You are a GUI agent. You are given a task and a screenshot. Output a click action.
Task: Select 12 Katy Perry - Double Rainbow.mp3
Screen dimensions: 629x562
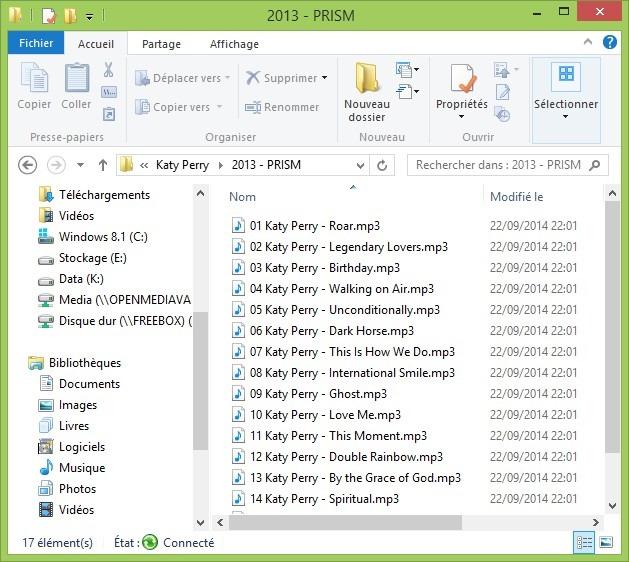[337, 456]
